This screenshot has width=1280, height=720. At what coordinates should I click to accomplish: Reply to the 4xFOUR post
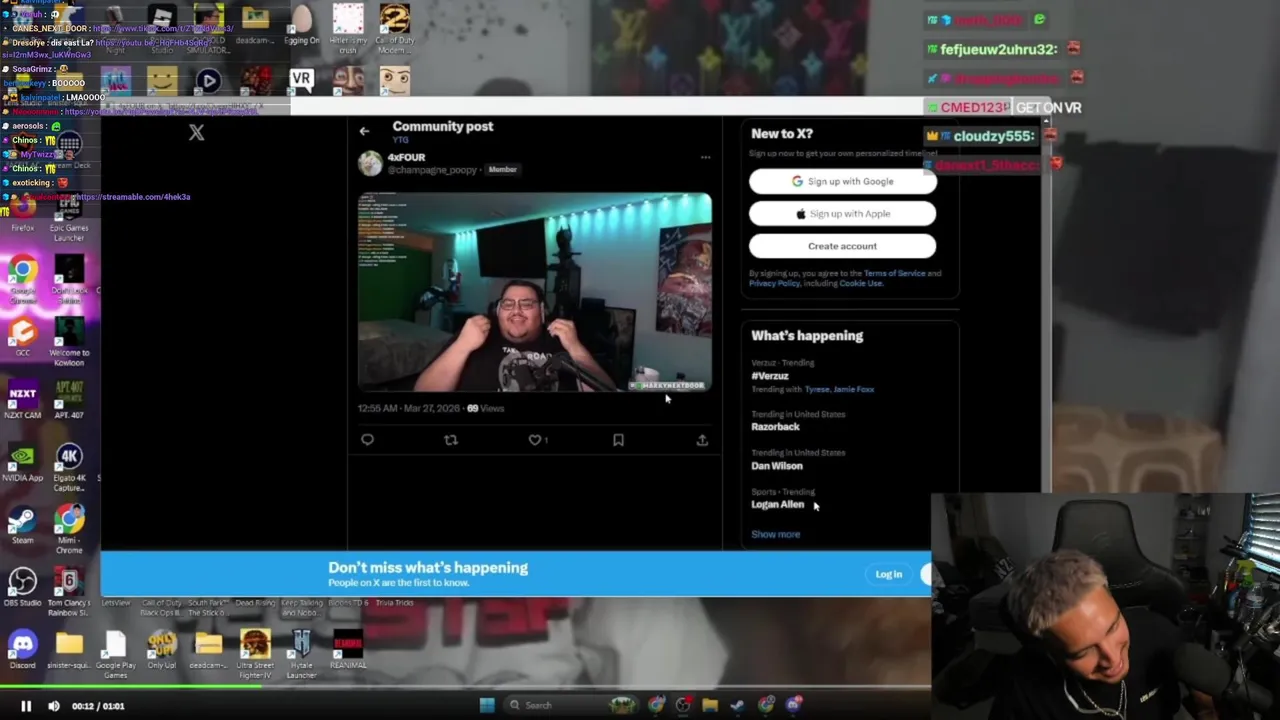(x=367, y=440)
